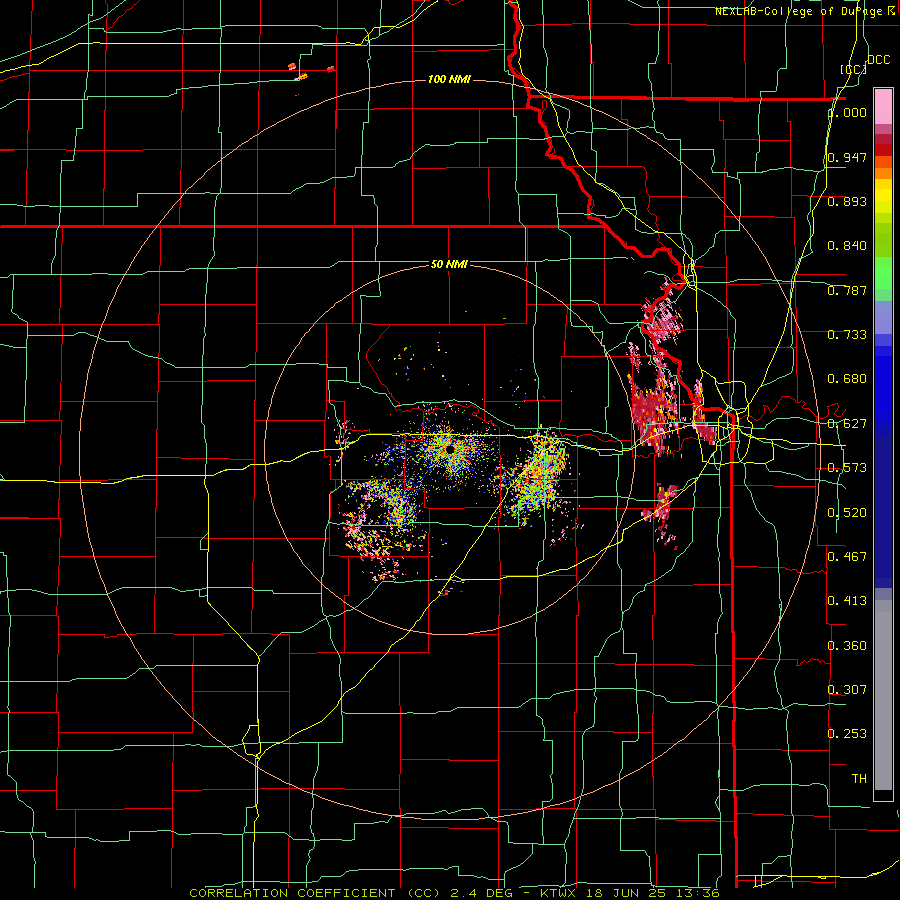Click the 0.840 color scale value

click(x=847, y=246)
